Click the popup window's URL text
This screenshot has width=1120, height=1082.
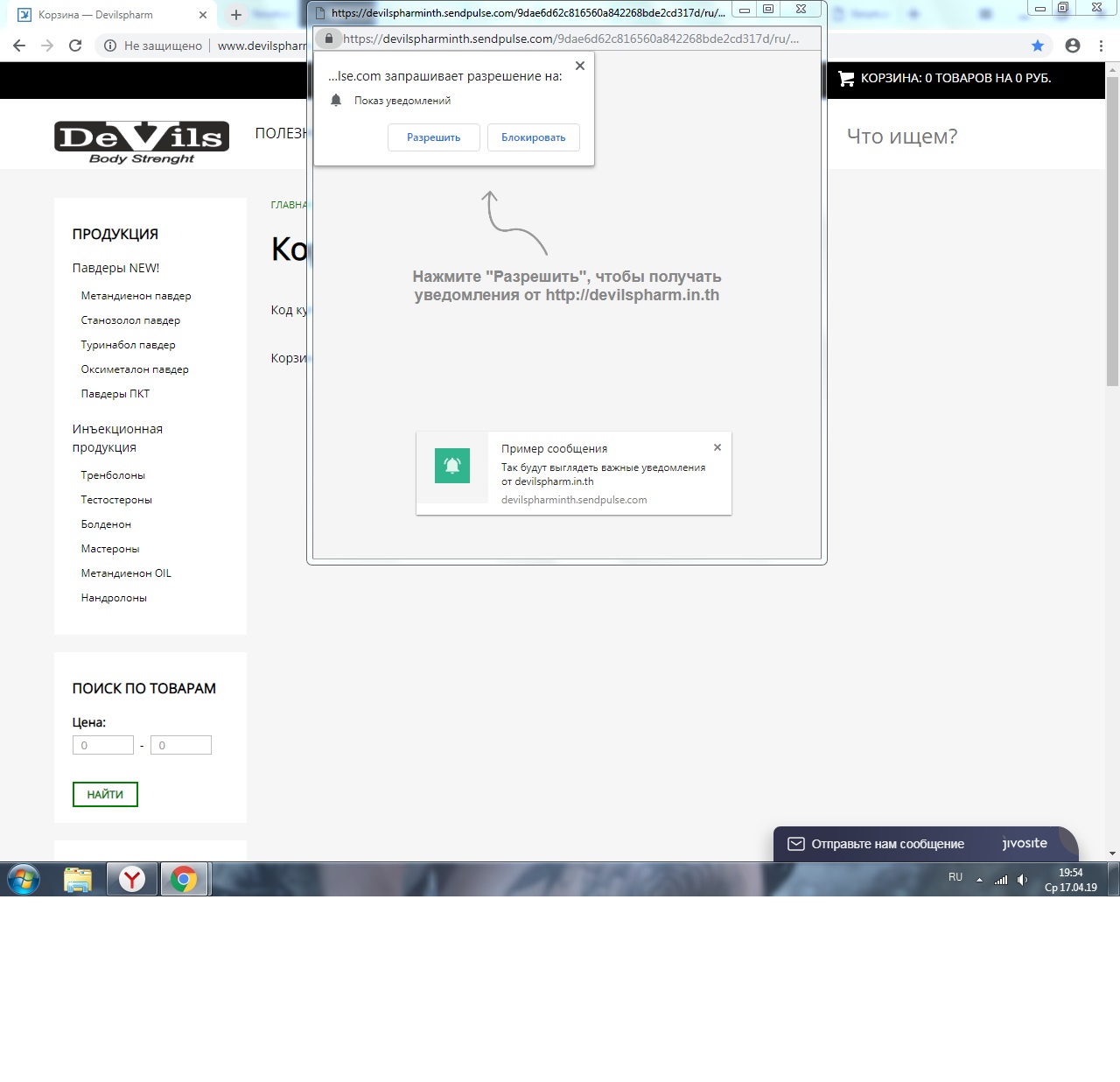(570, 39)
